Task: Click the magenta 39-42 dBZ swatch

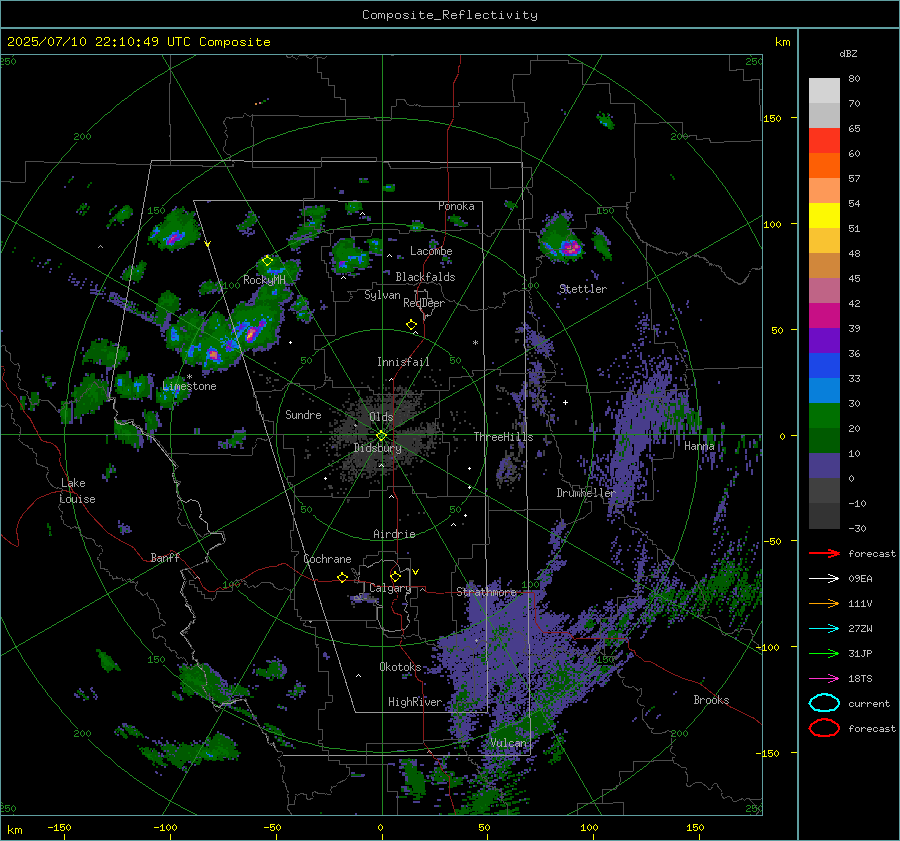Action: [824, 316]
